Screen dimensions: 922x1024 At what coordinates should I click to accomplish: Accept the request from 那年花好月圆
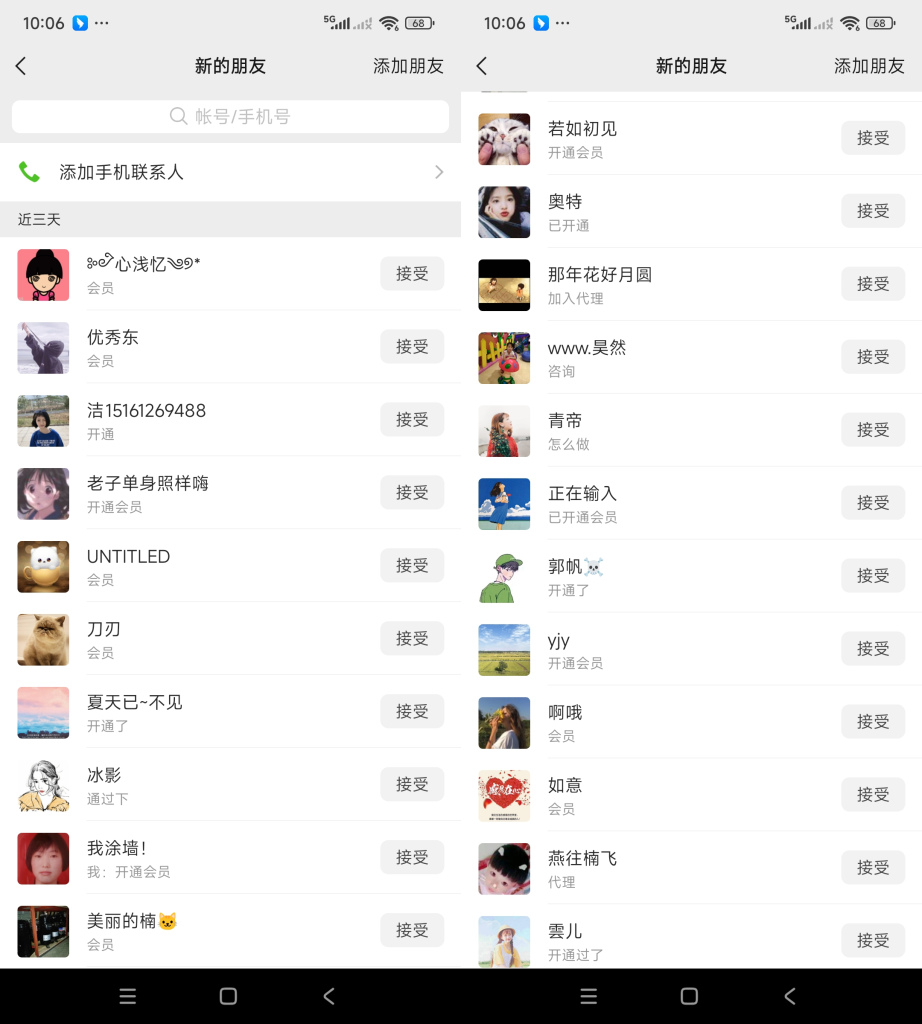click(873, 284)
